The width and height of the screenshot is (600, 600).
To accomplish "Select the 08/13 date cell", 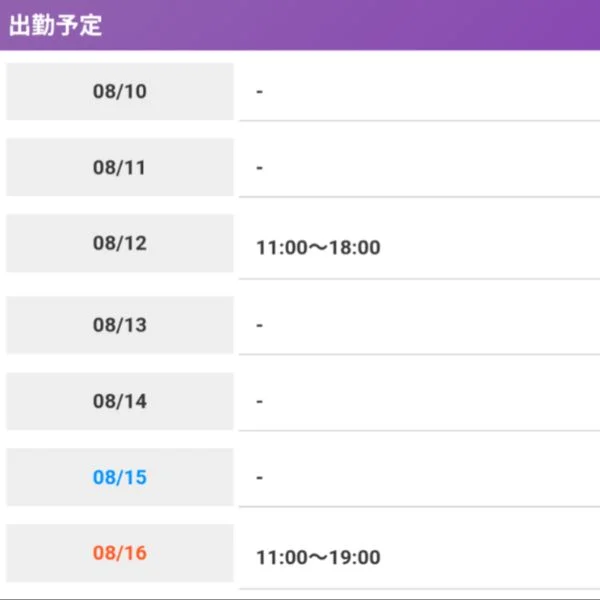I will coord(120,325).
